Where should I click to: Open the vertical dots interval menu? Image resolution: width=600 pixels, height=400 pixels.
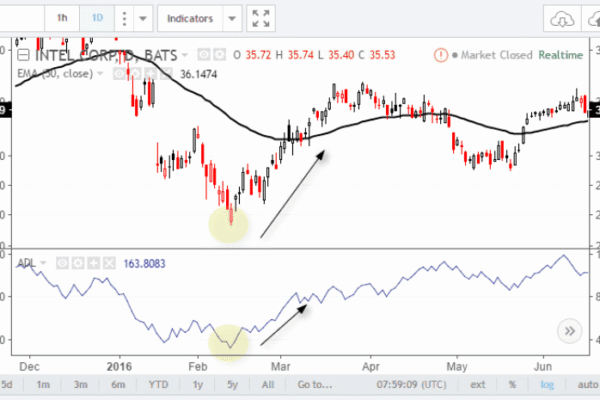click(124, 18)
